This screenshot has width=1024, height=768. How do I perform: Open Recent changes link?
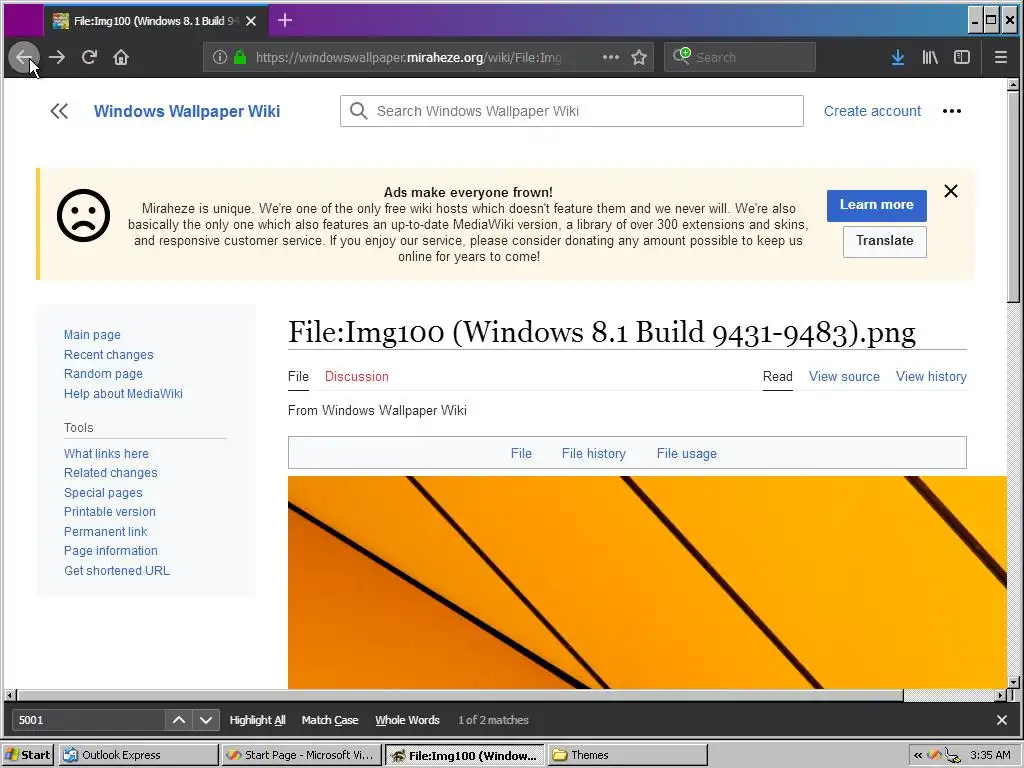coord(108,355)
